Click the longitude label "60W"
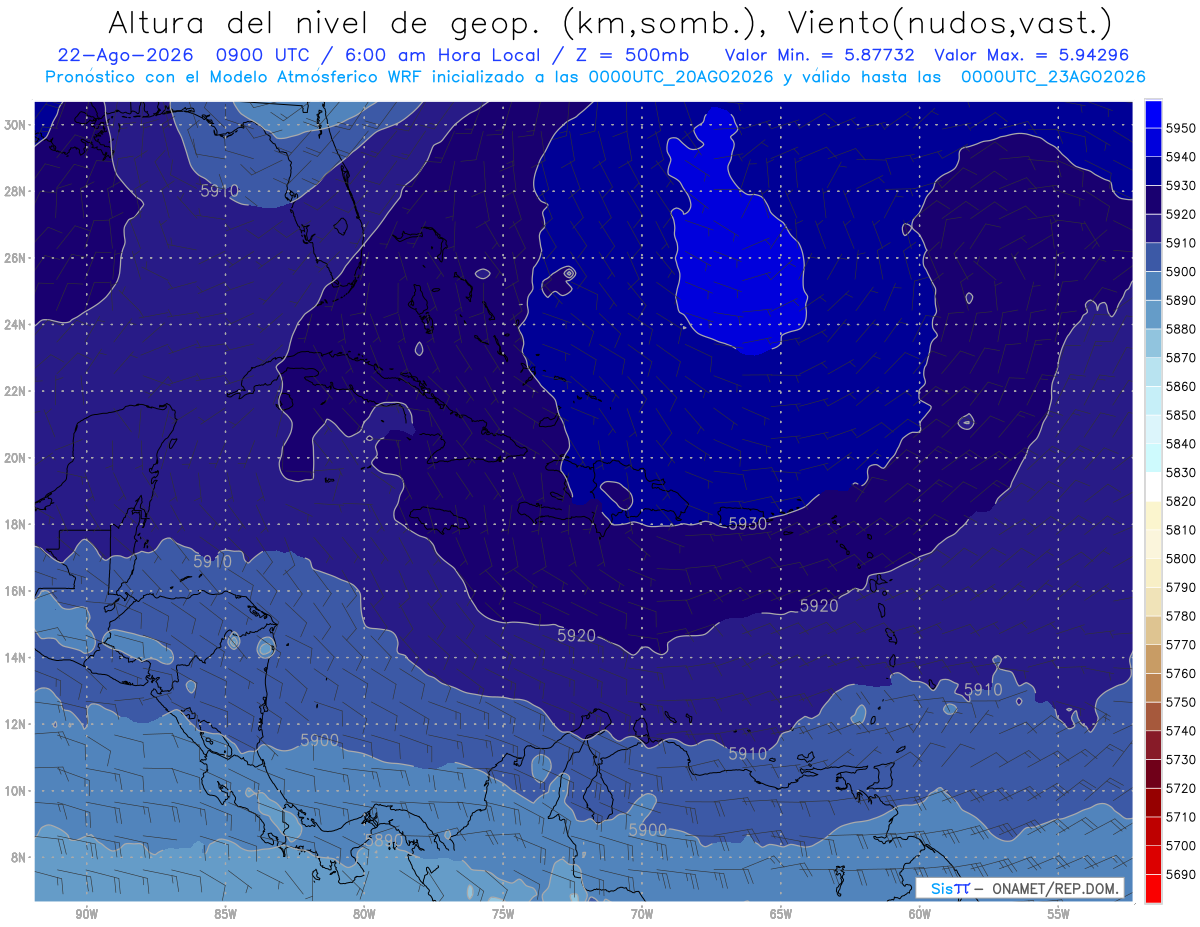1200x927 pixels. [920, 914]
